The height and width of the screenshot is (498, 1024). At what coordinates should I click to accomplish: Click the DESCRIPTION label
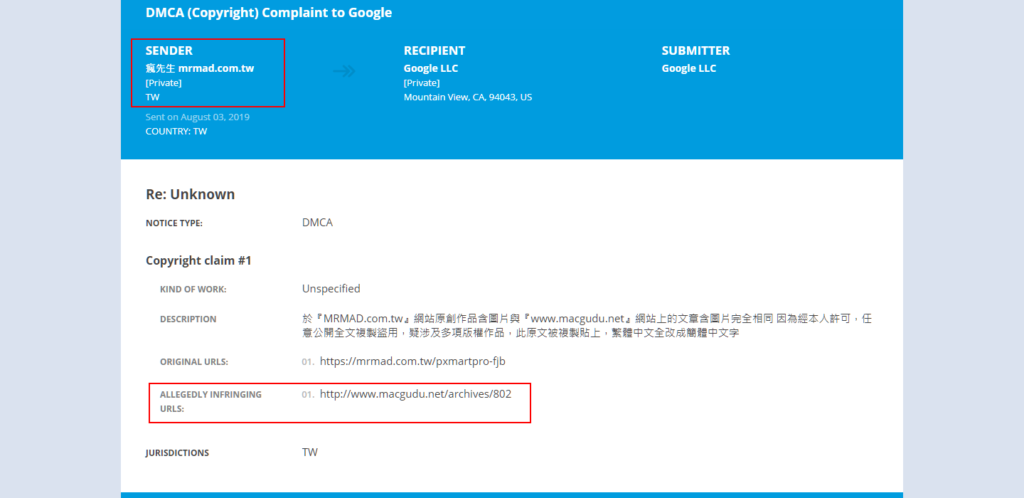188,320
